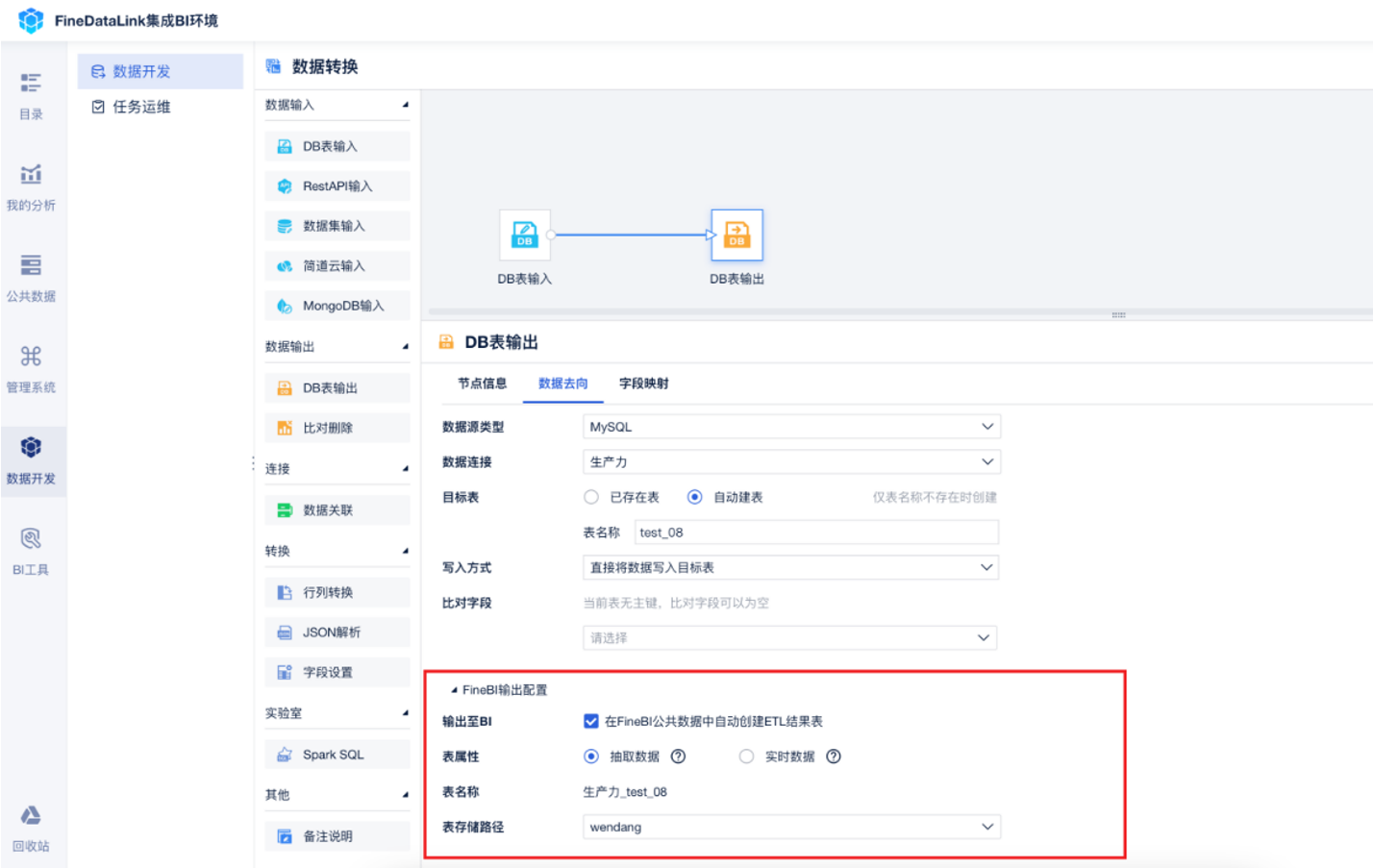Collapse the 数据输入 palette section

pos(405,105)
